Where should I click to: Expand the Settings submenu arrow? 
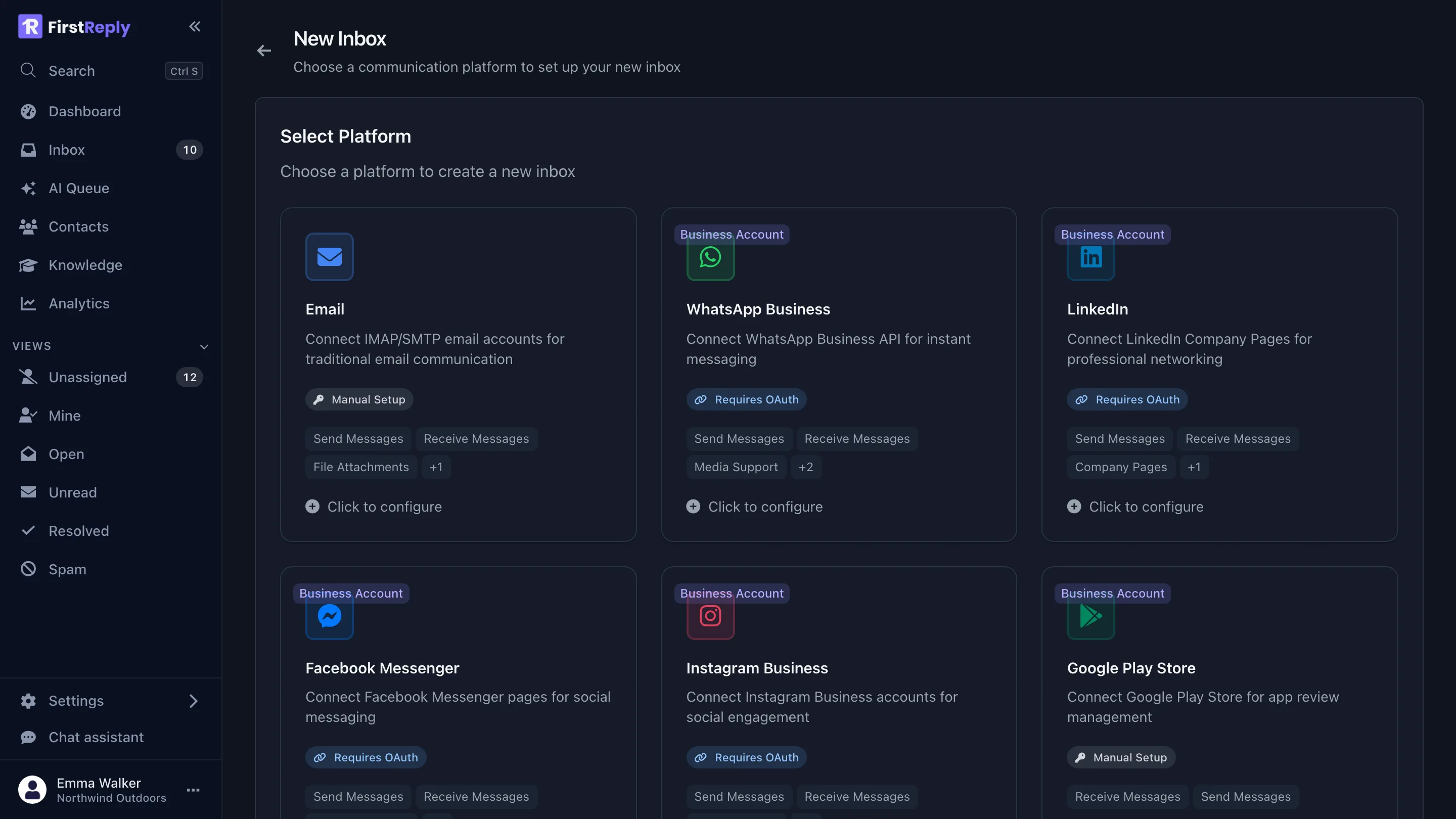point(193,701)
